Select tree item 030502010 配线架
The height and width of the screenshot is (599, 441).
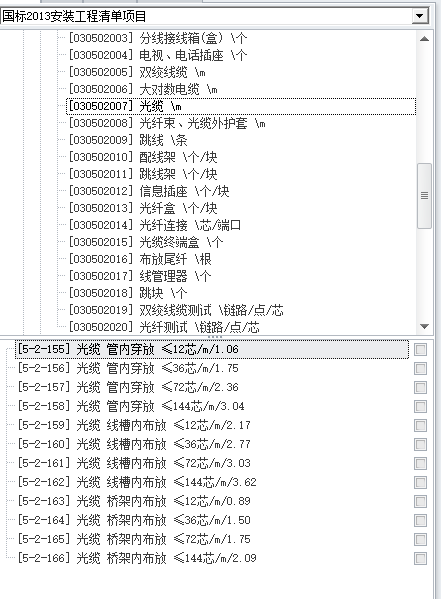(143, 157)
